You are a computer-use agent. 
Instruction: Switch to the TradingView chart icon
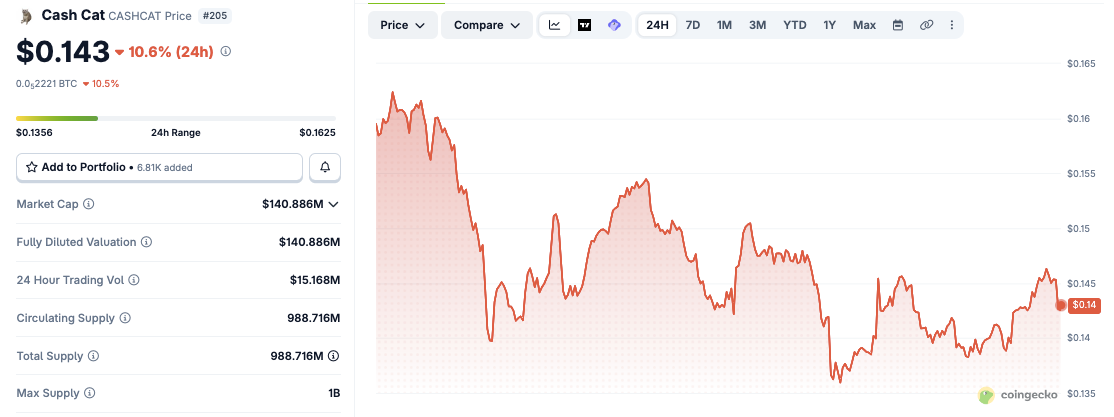click(x=585, y=25)
